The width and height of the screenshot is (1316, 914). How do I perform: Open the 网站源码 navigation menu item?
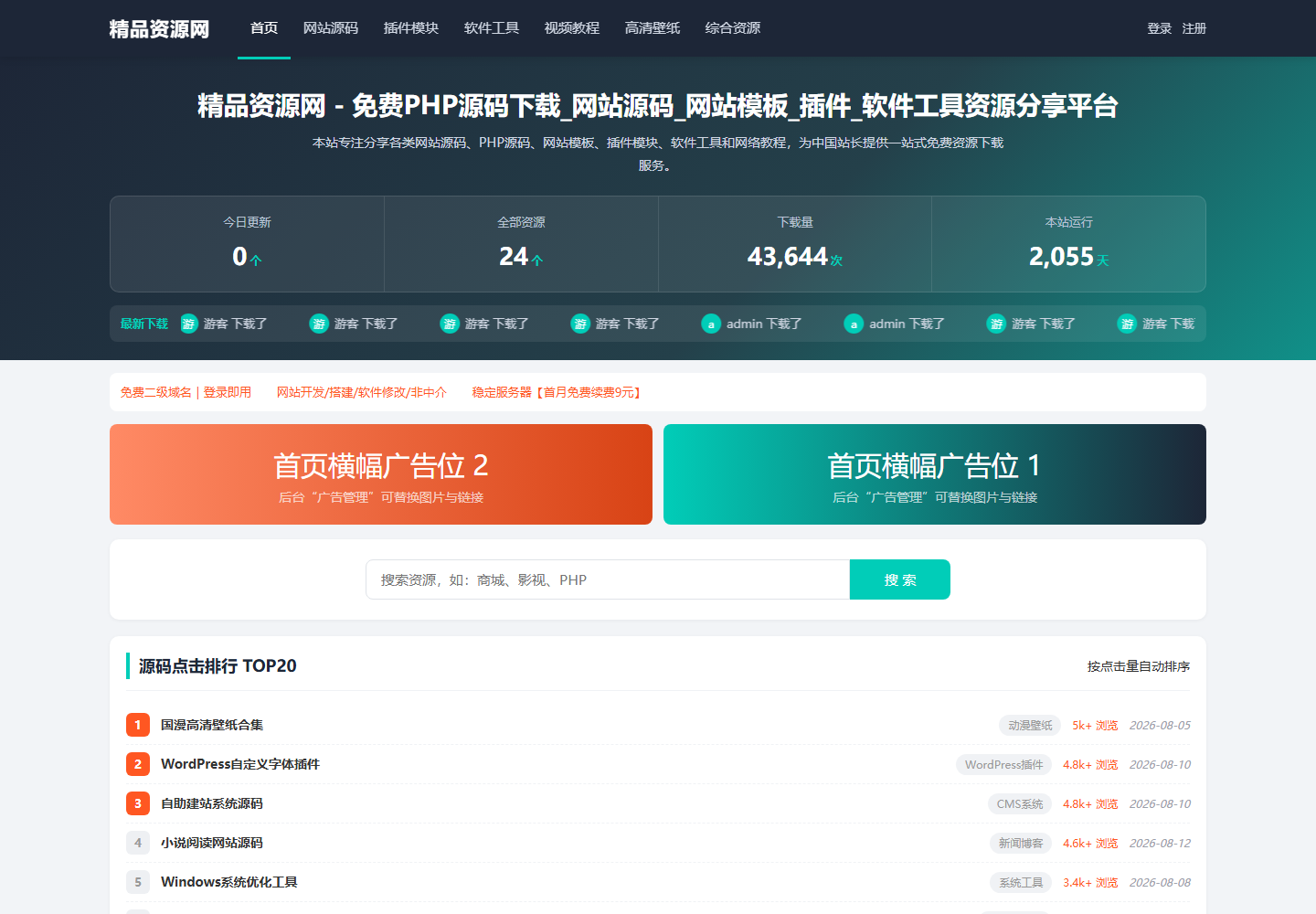pyautogui.click(x=331, y=28)
